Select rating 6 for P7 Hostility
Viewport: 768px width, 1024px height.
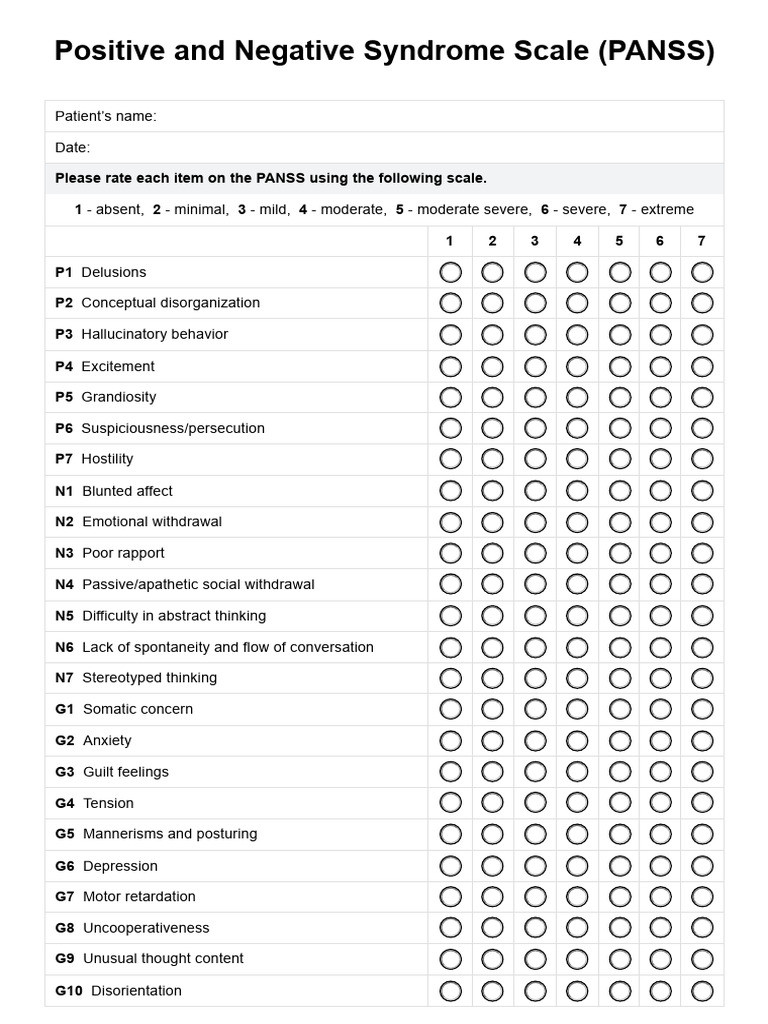point(660,459)
